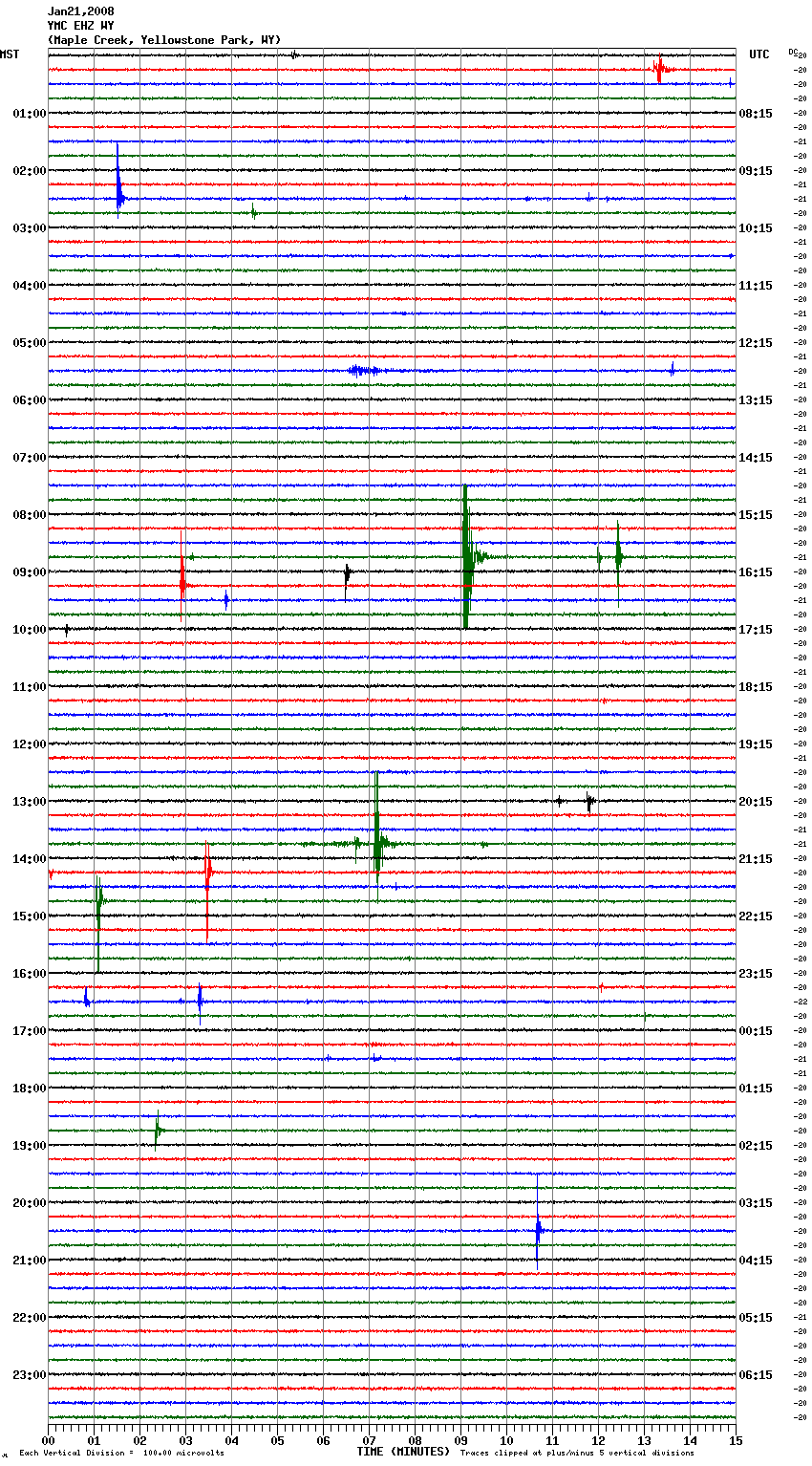Click the "03:00" MST hour label

click(30, 228)
